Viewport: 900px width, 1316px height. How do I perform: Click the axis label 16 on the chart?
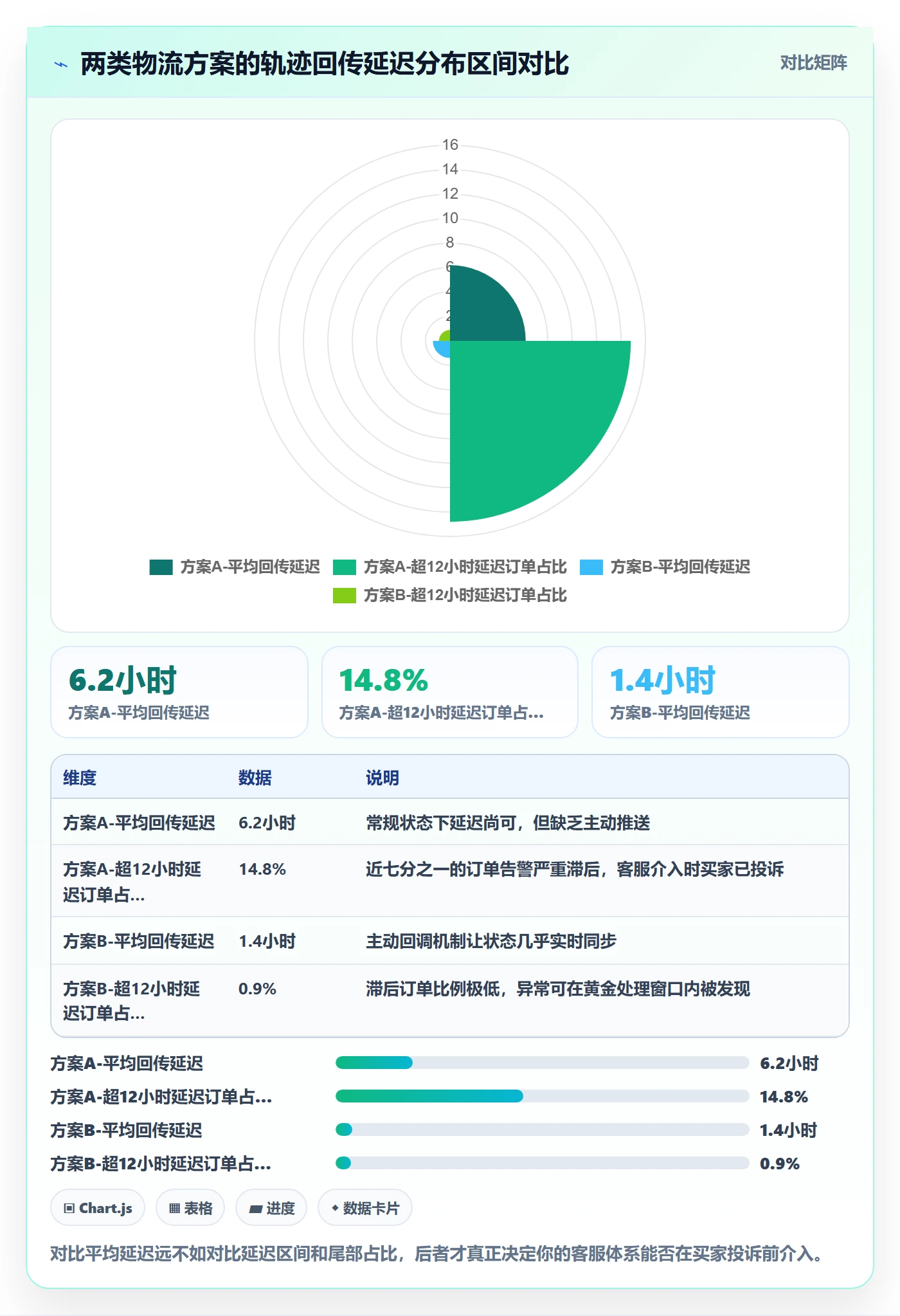[450, 145]
